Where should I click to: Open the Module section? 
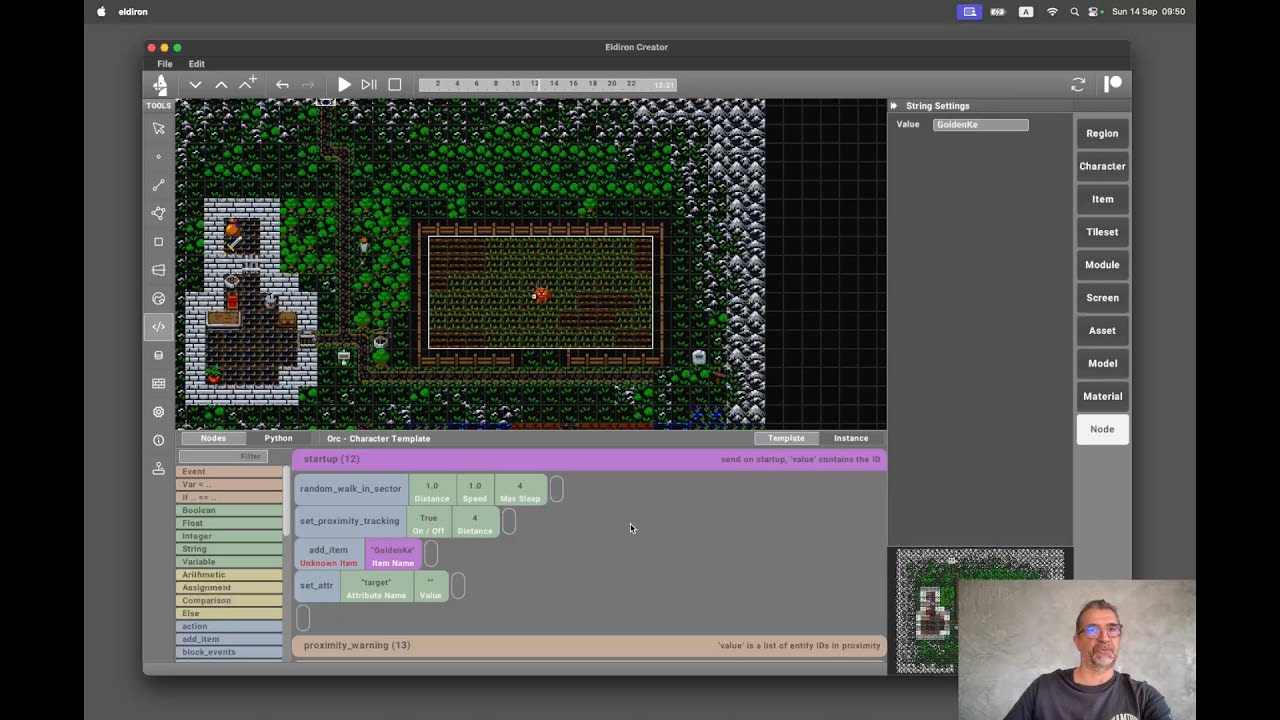1102,265
